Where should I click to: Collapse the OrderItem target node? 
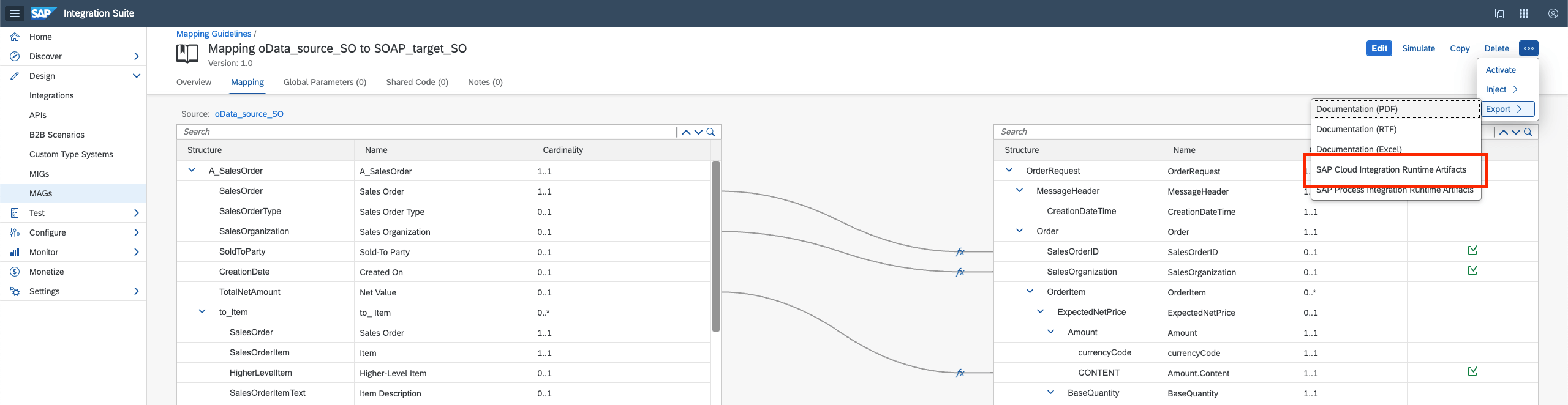pos(1030,291)
